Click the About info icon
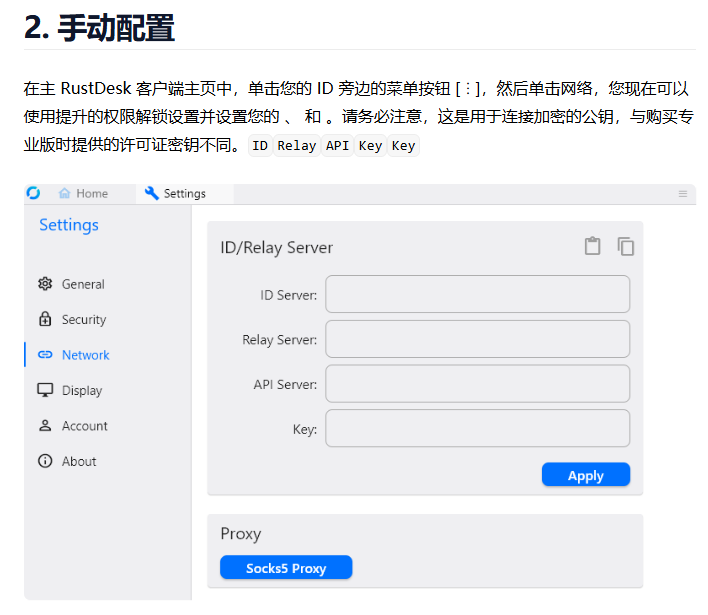The height and width of the screenshot is (615, 708). (x=45, y=461)
